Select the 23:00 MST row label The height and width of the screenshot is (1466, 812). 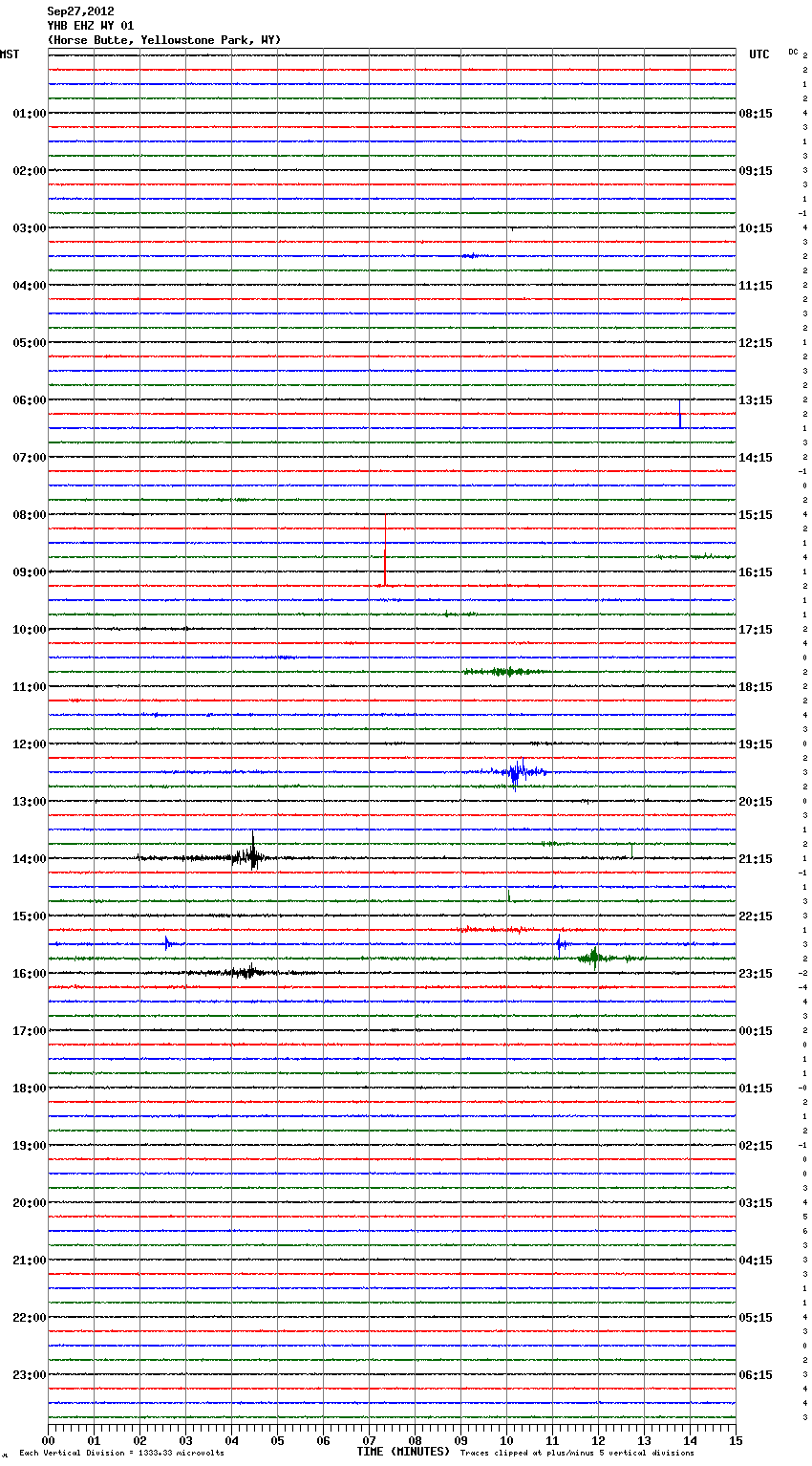click(30, 1375)
